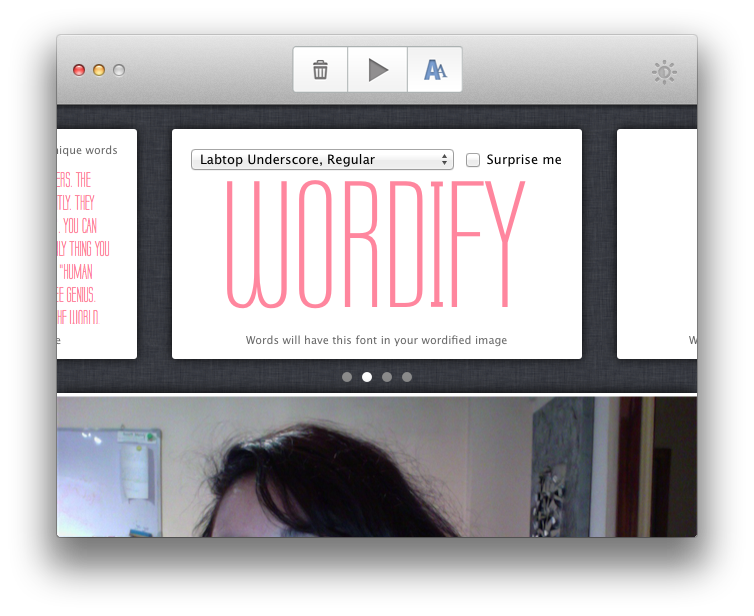The width and height of the screenshot is (754, 616).
Task: Click the Surprise me label text
Action: click(524, 160)
